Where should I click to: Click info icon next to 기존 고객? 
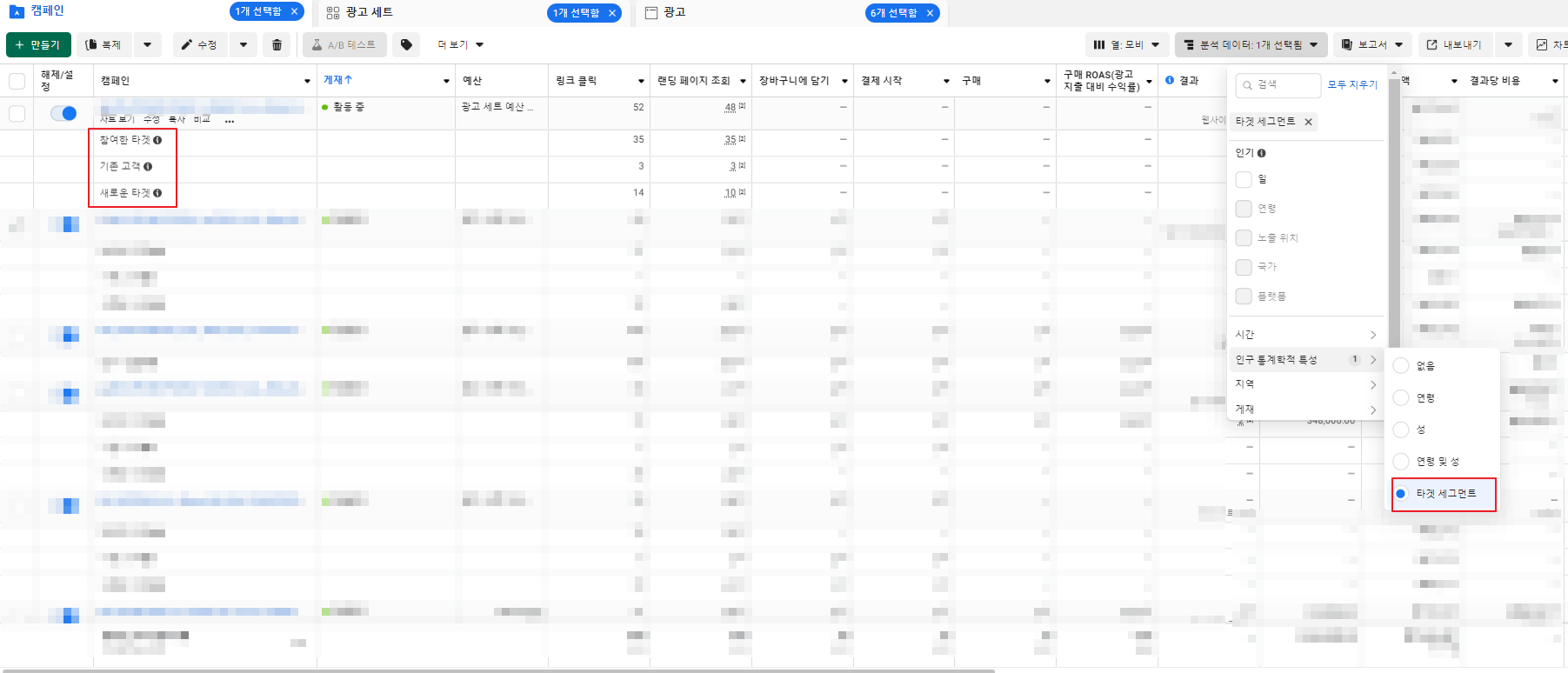pos(148,166)
